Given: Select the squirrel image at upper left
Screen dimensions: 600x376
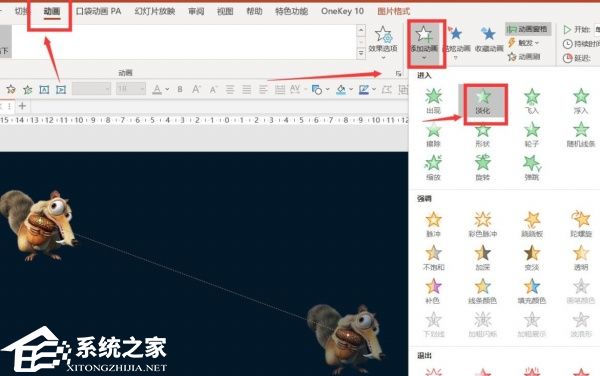Looking at the screenshot, I should pos(38,226).
